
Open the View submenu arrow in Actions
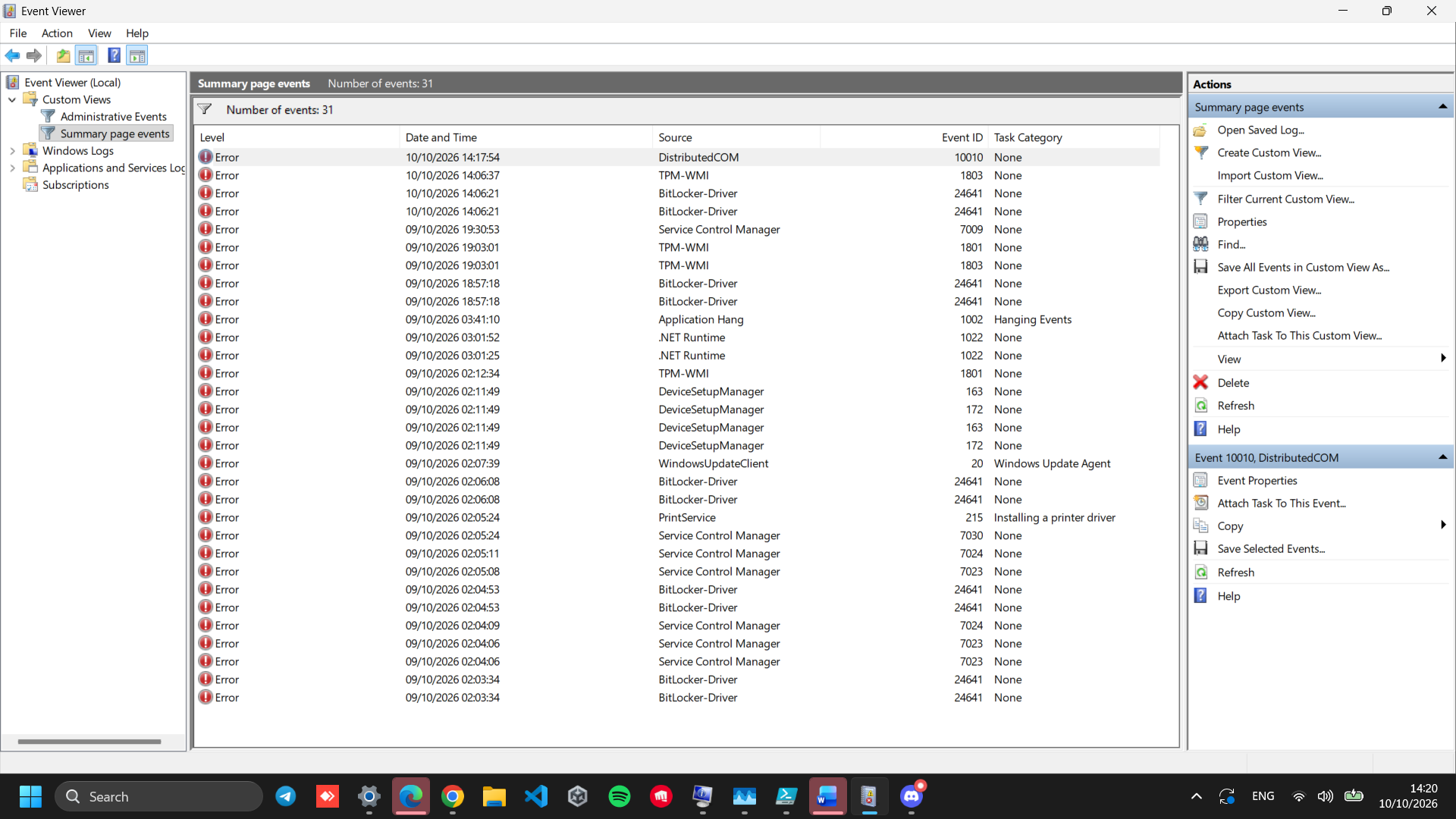point(1443,359)
